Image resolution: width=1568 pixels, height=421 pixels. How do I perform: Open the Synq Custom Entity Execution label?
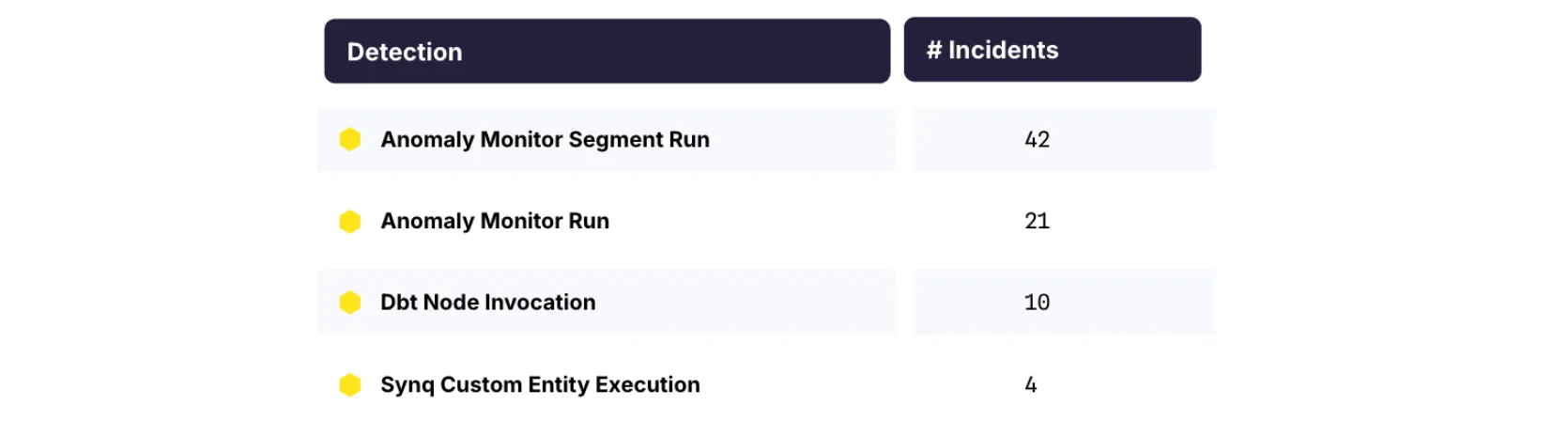[540, 384]
